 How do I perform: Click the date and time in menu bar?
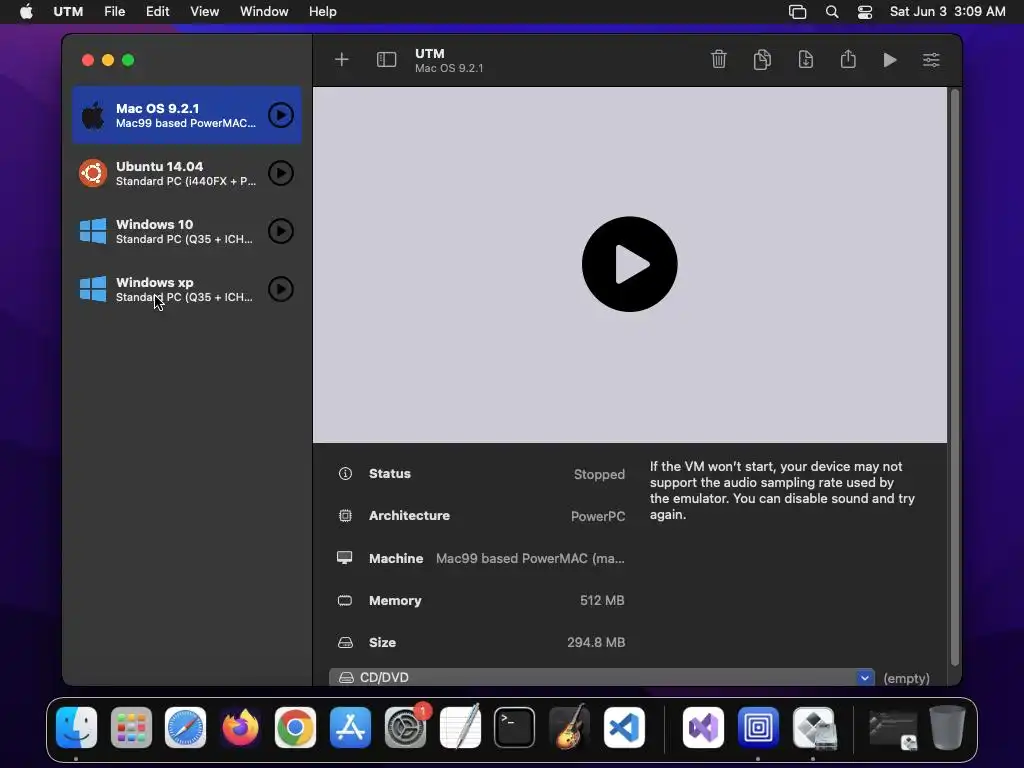[948, 12]
